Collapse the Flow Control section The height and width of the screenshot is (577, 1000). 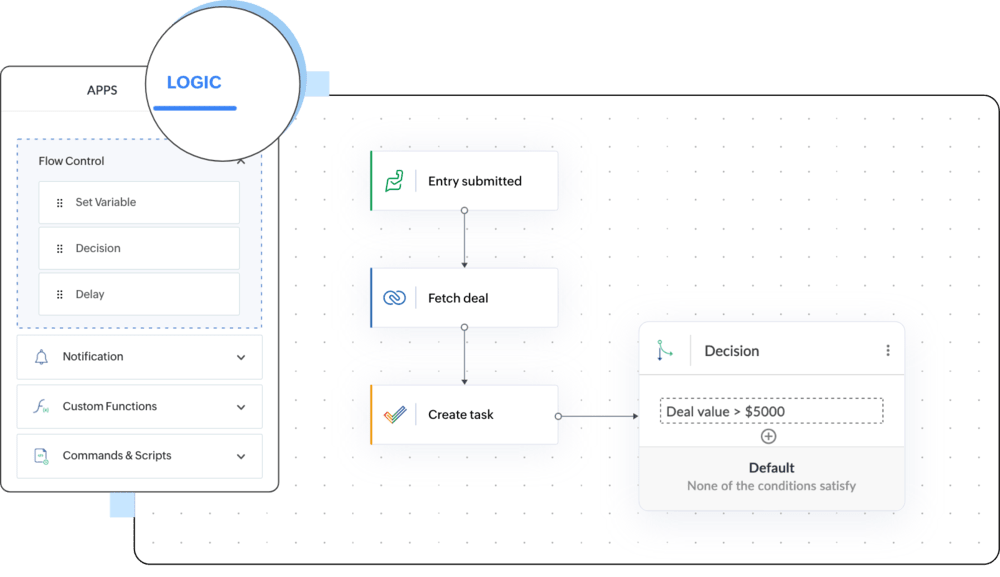(x=241, y=161)
